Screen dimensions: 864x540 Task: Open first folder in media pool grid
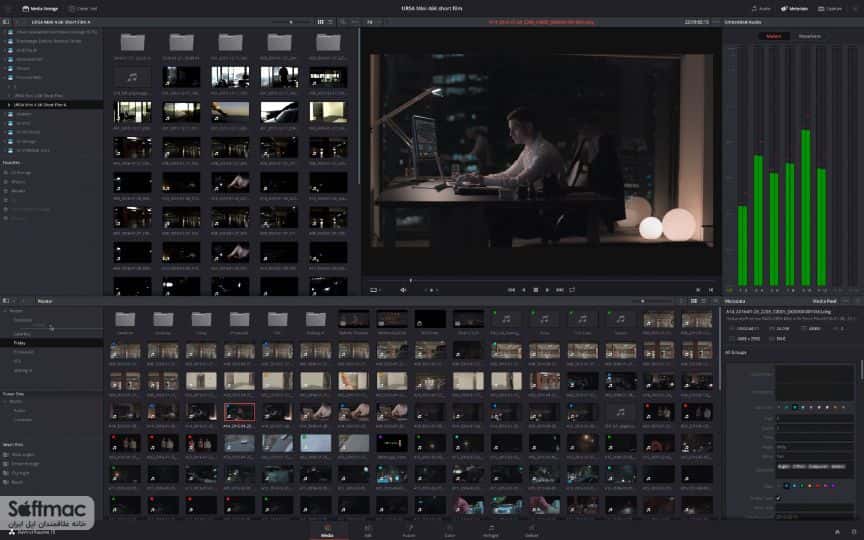125,320
